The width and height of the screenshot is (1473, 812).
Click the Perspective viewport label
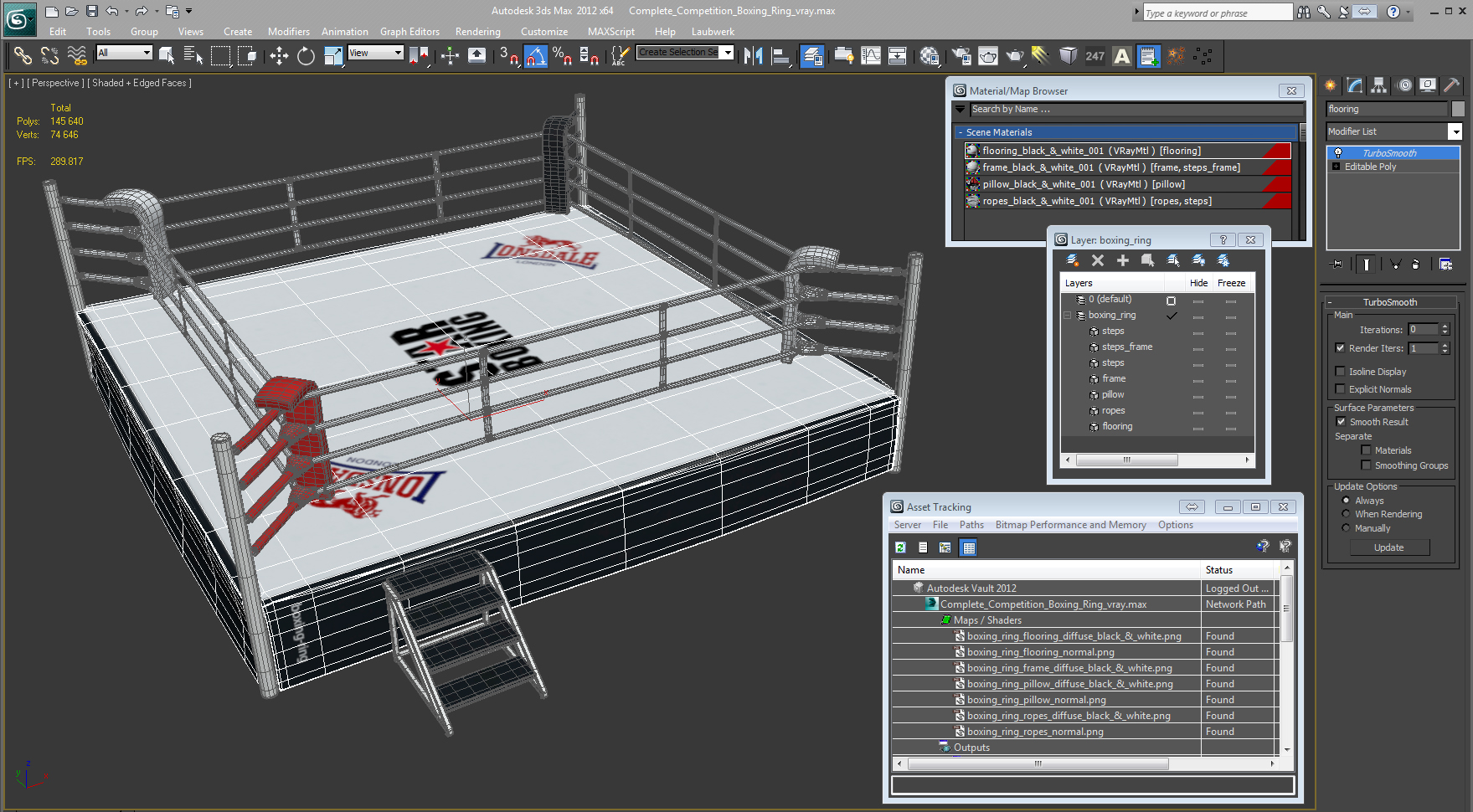click(55, 83)
